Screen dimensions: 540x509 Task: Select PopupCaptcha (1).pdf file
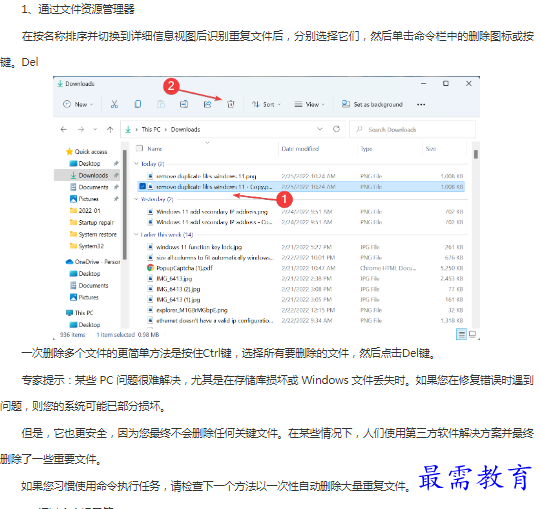click(x=301, y=268)
